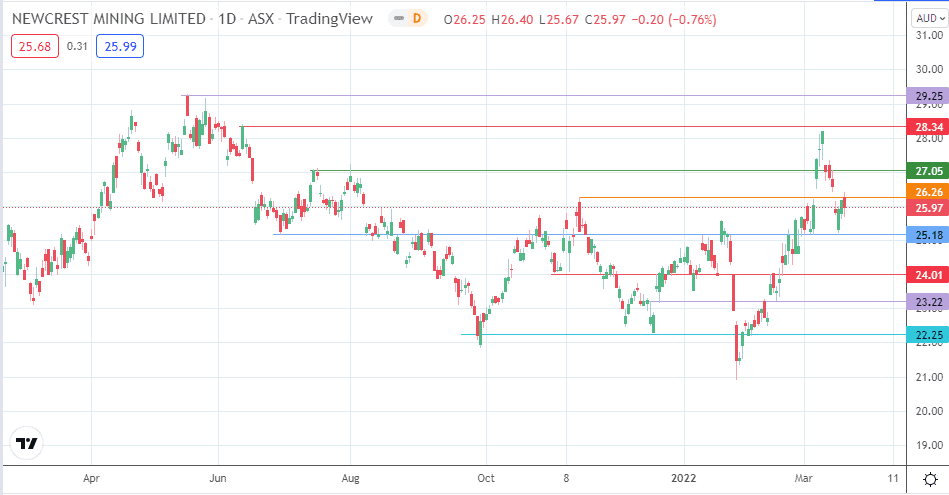
Task: Click the TradingView logo icon
Action: (27, 444)
